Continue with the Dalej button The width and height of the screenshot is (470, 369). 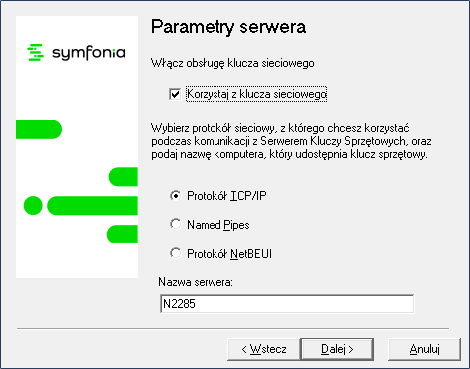(x=337, y=349)
